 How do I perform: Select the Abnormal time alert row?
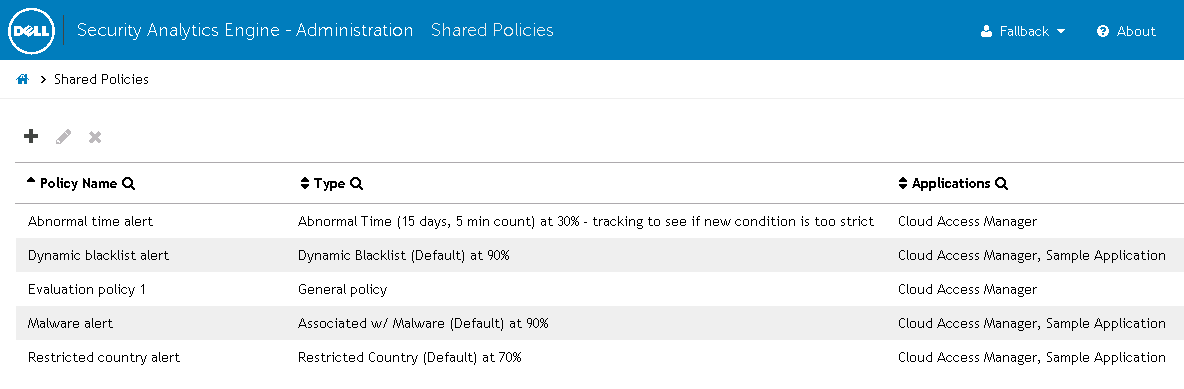click(x=600, y=221)
